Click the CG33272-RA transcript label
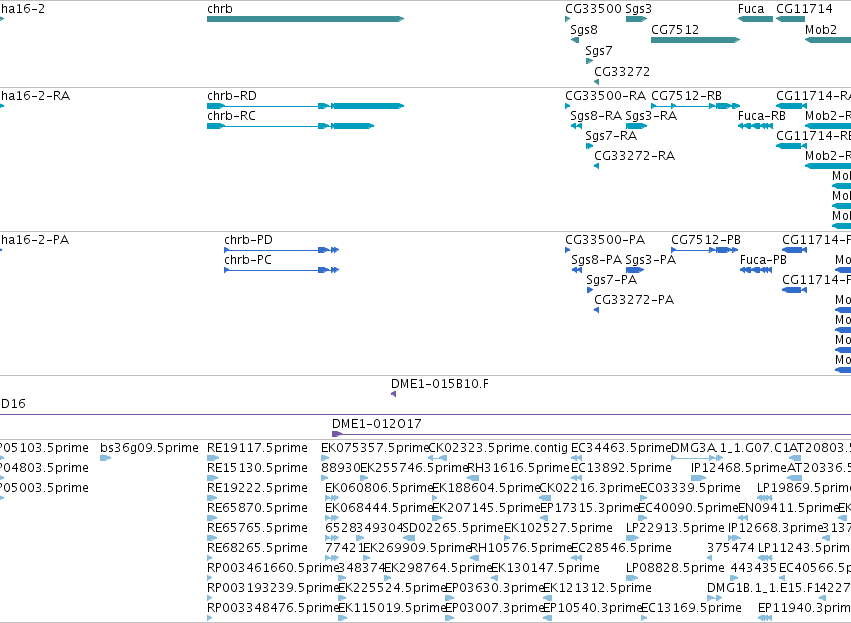Image resolution: width=851 pixels, height=623 pixels. pos(634,156)
